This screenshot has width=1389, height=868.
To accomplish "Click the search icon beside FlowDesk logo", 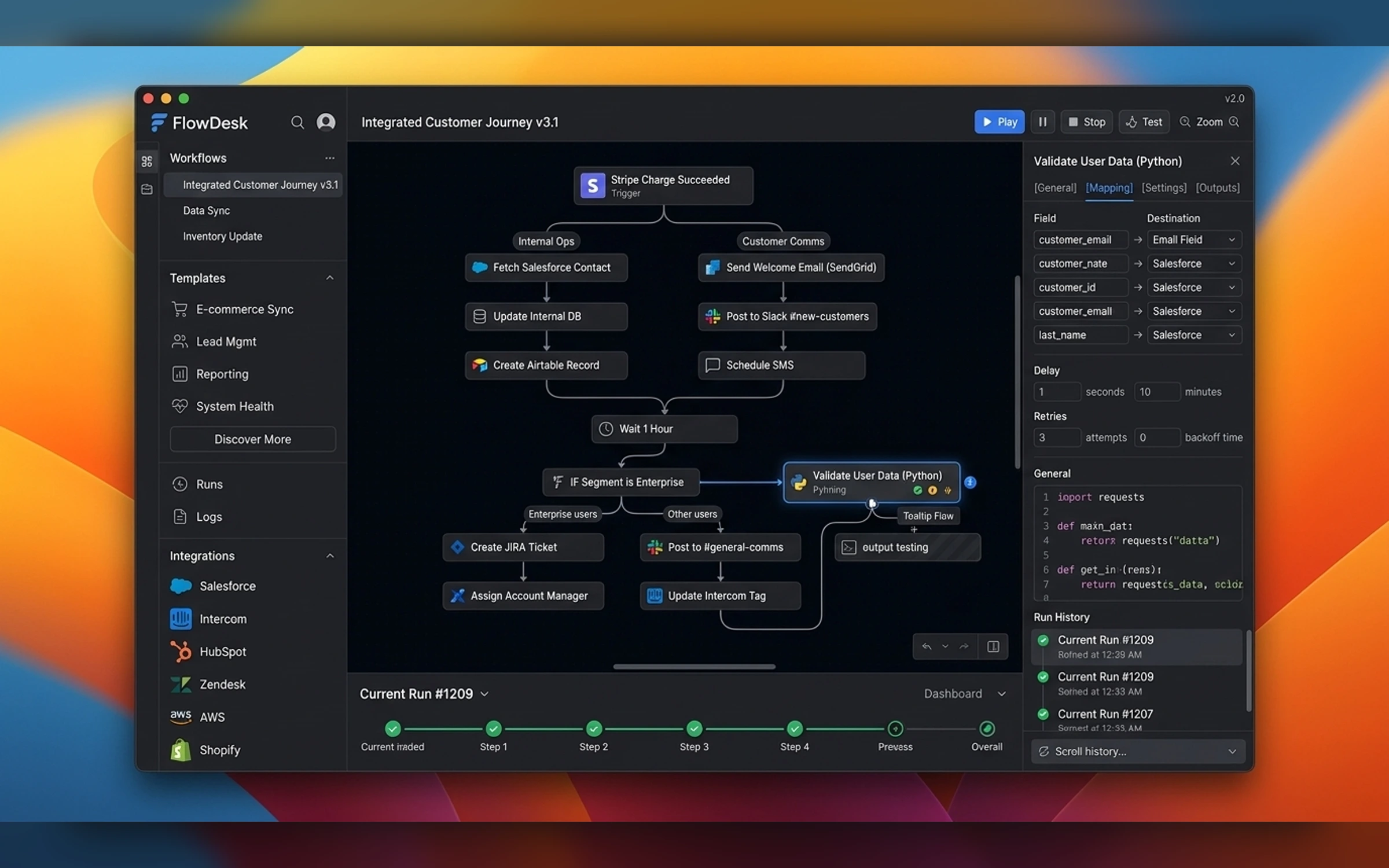I will pyautogui.click(x=297, y=122).
